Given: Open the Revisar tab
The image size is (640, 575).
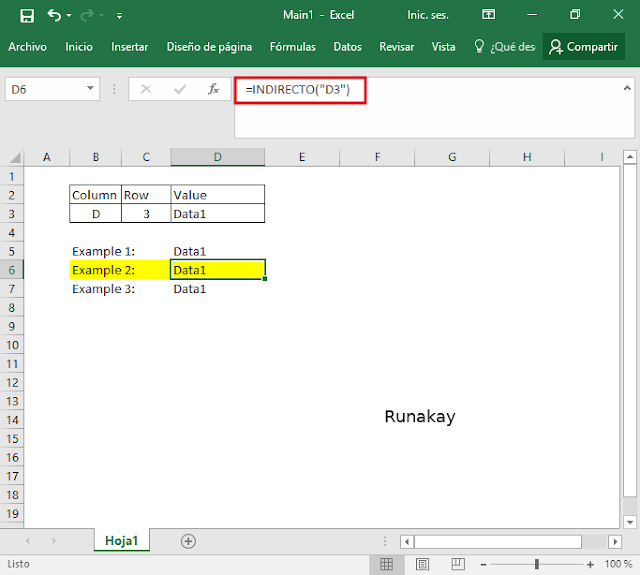Looking at the screenshot, I should [x=396, y=47].
